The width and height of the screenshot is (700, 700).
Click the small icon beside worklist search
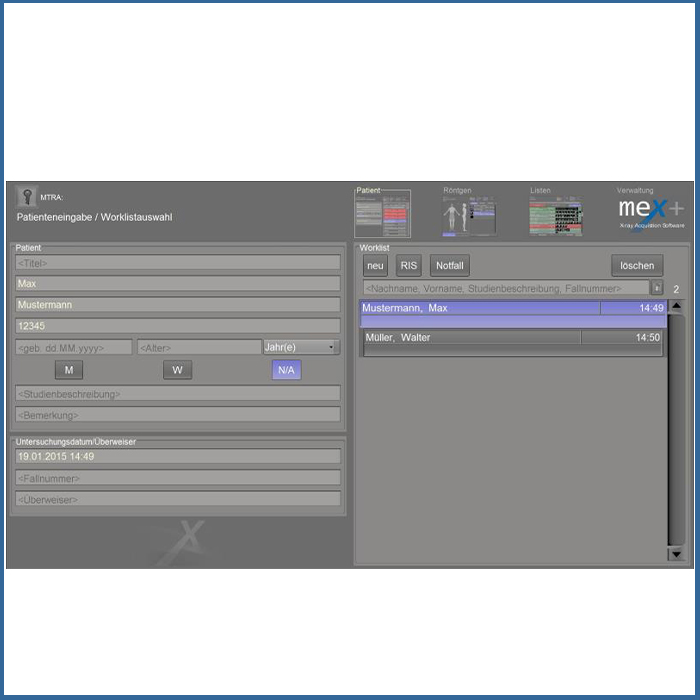tap(657, 288)
